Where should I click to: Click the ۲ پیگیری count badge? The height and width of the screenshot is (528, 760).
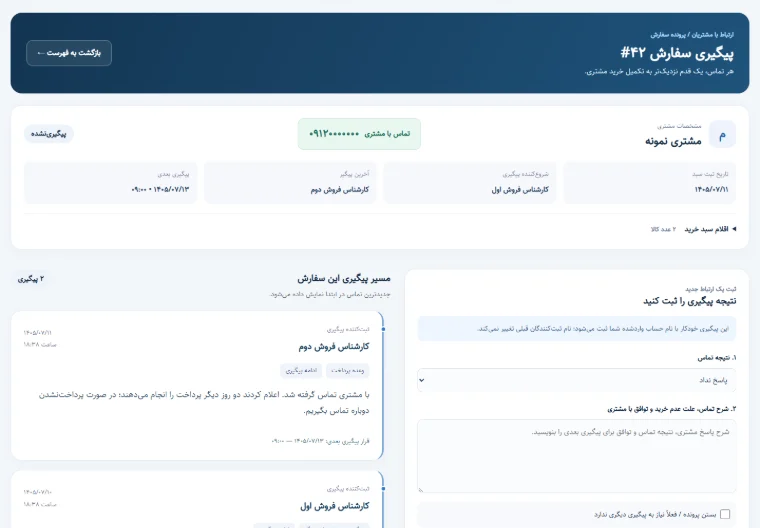pos(31,279)
